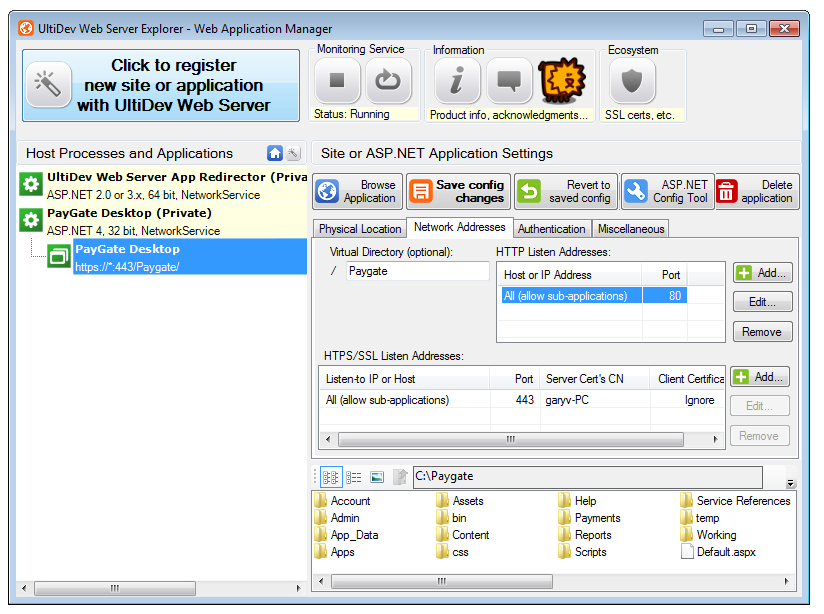824x614 pixels.
Task: Switch to Physical Location tab
Action: pos(359,229)
